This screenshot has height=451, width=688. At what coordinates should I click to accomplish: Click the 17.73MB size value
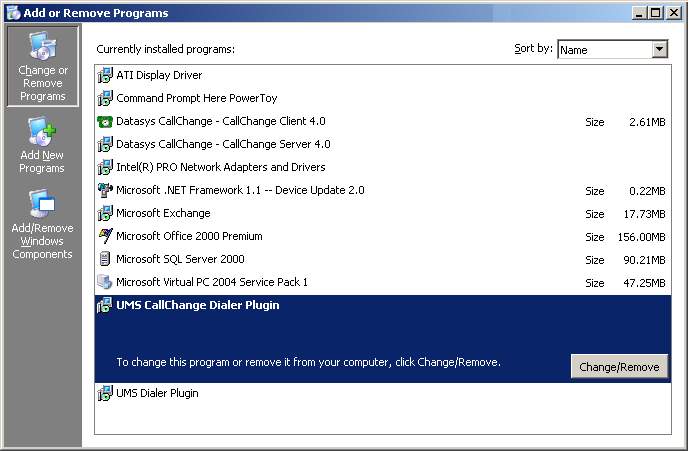point(645,214)
